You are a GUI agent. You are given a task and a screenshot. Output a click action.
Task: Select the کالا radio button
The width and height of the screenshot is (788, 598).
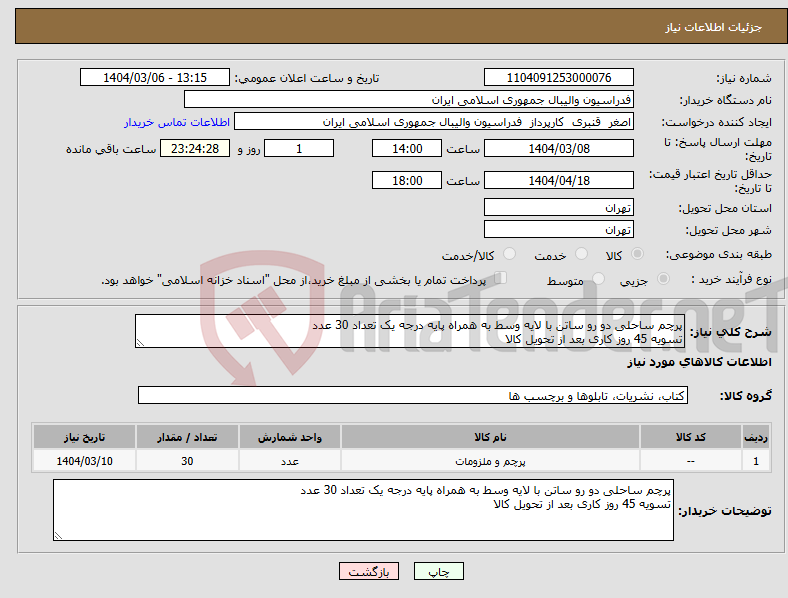(637, 254)
